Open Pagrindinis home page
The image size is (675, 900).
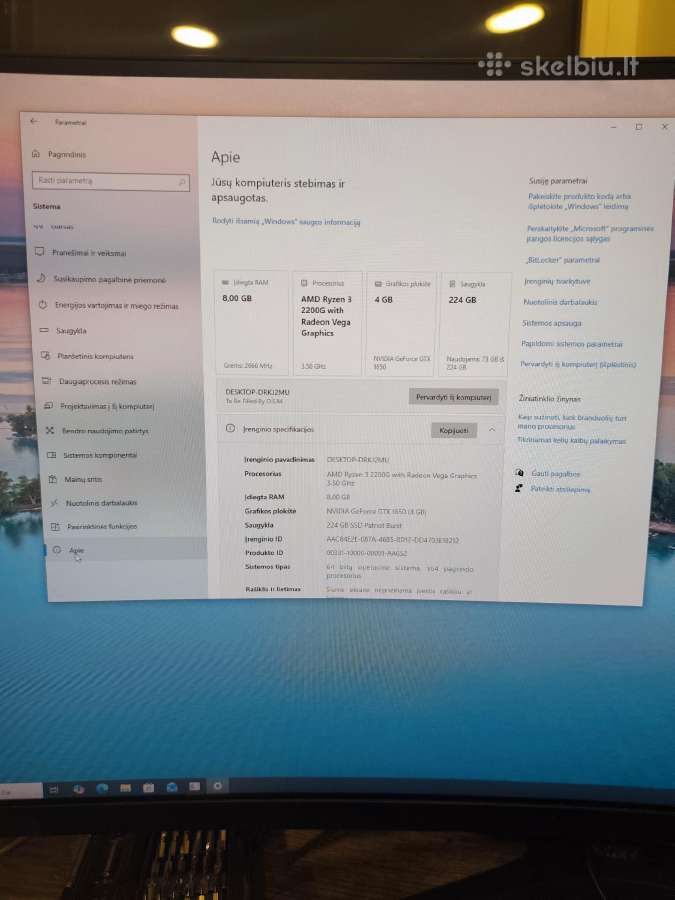(67, 154)
